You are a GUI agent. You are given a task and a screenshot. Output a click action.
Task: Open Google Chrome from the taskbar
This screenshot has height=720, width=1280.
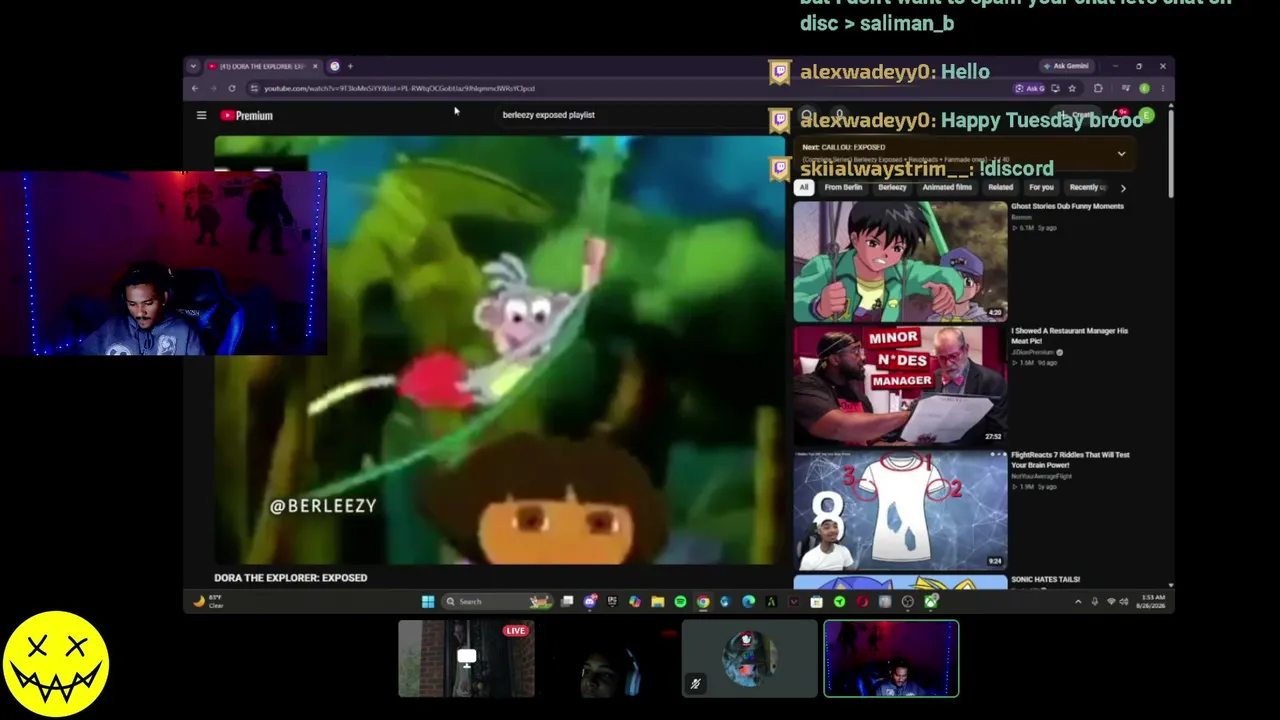703,601
